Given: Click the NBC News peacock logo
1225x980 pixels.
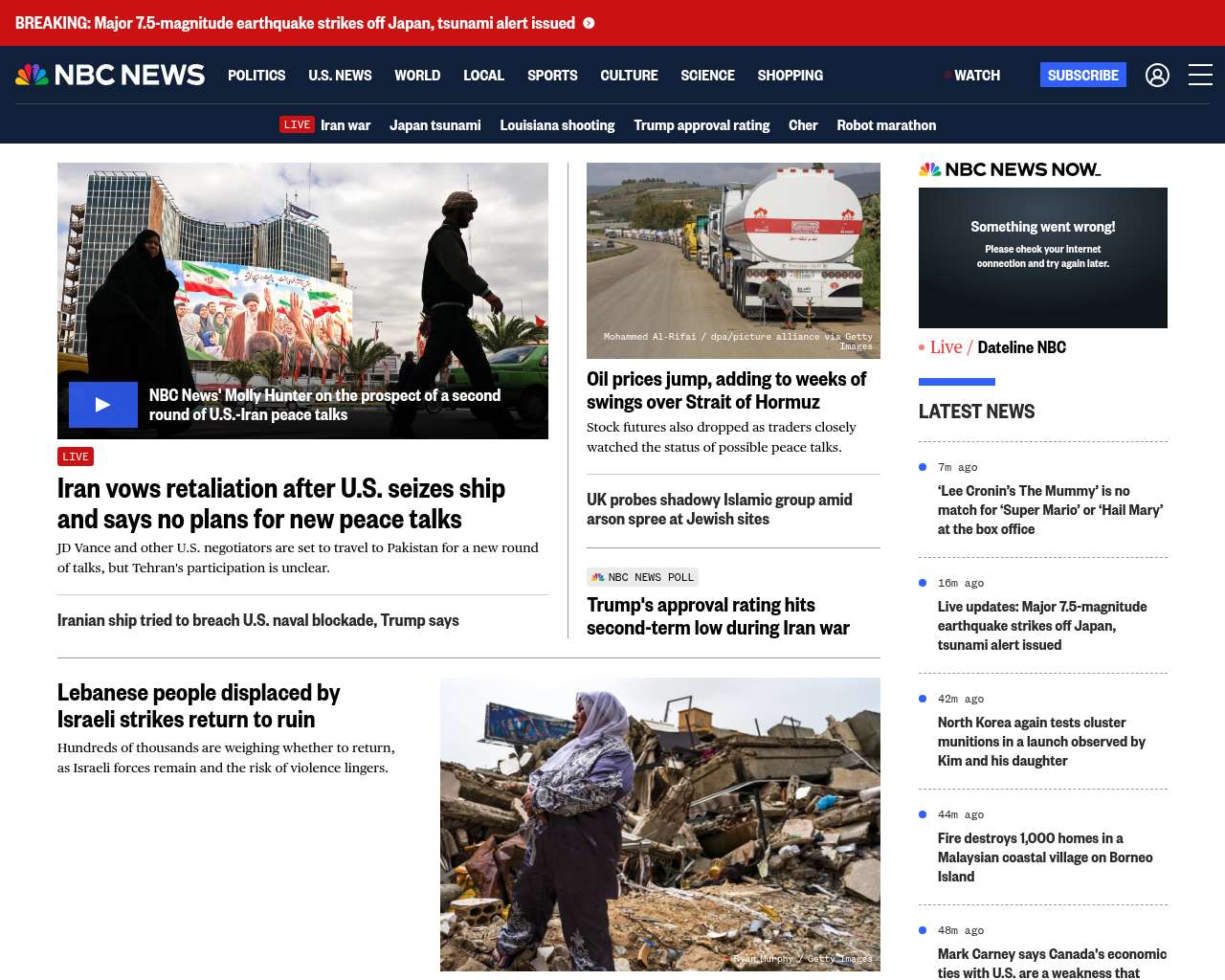Looking at the screenshot, I should coord(110,75).
